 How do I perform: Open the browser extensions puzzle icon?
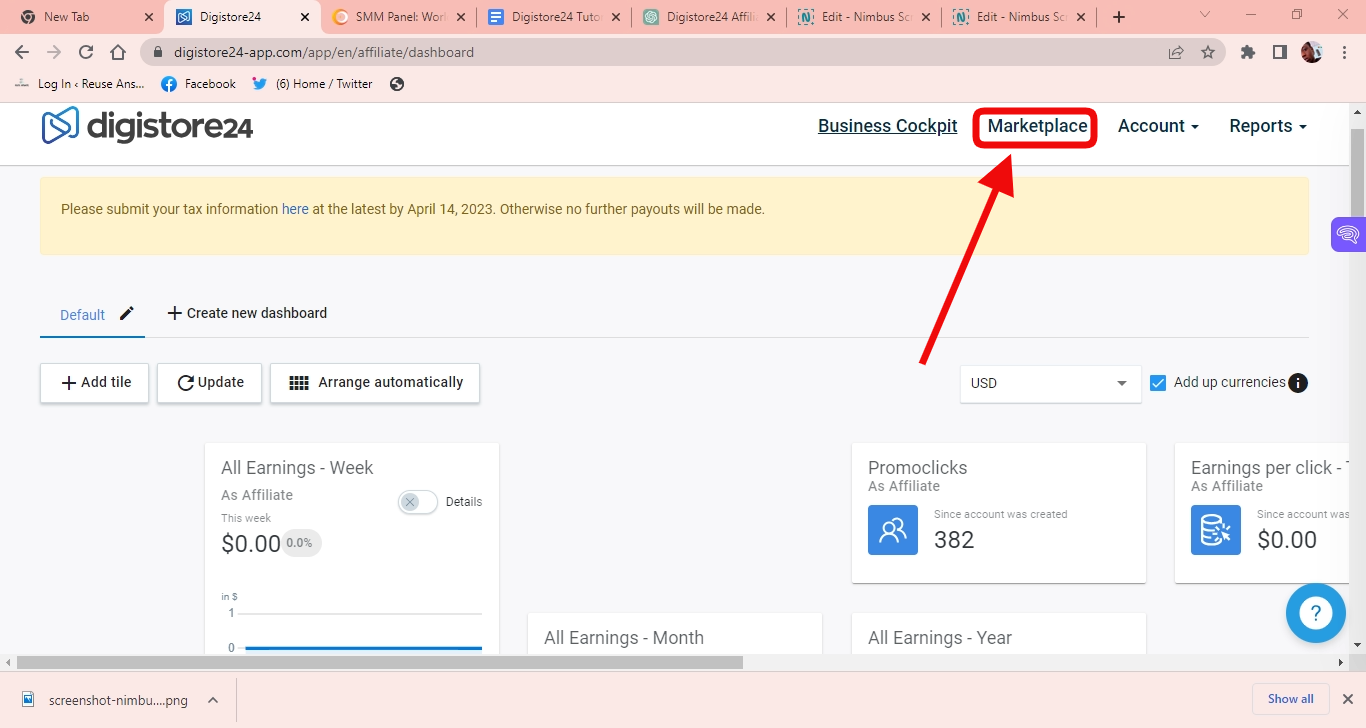(1248, 52)
